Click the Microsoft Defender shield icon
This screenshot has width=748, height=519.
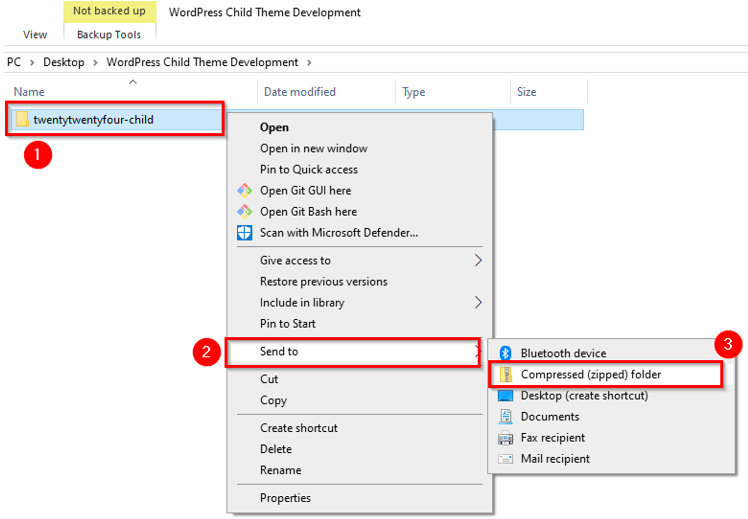244,233
